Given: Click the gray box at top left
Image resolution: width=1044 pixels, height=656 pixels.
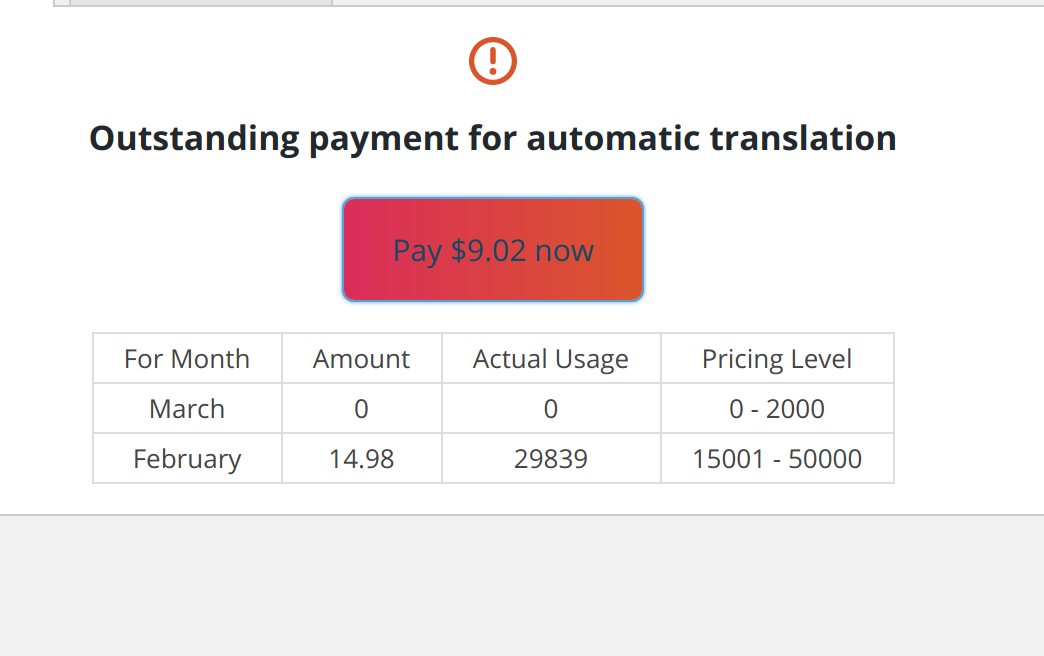Looking at the screenshot, I should (x=200, y=2).
